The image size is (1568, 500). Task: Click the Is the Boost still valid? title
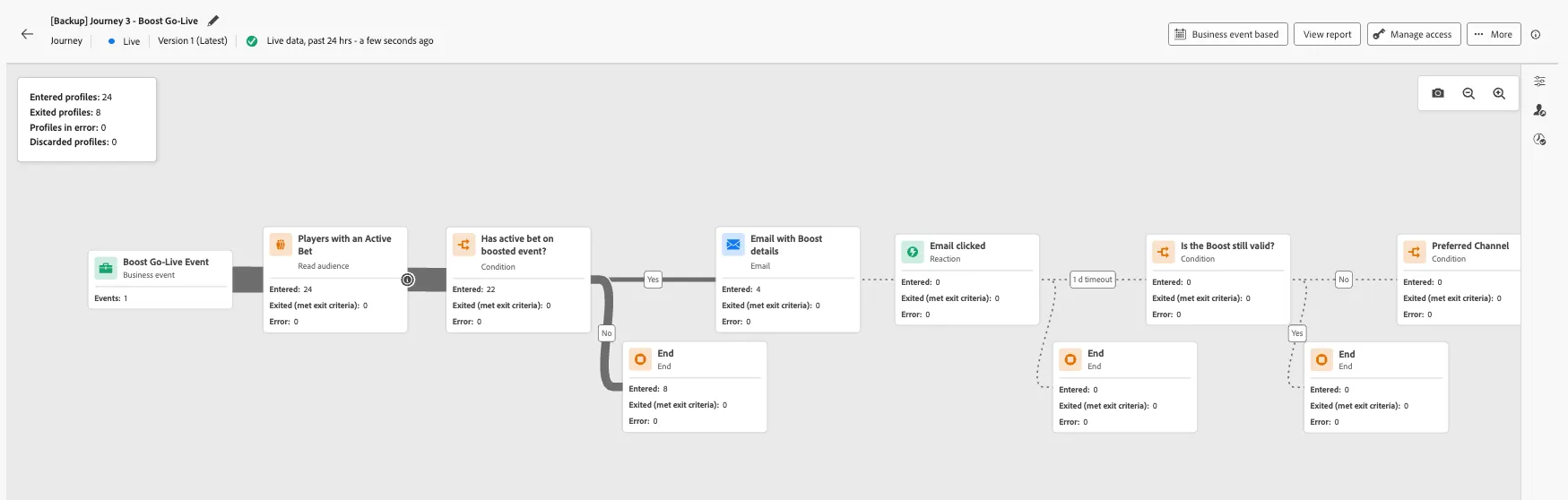[x=1227, y=246]
